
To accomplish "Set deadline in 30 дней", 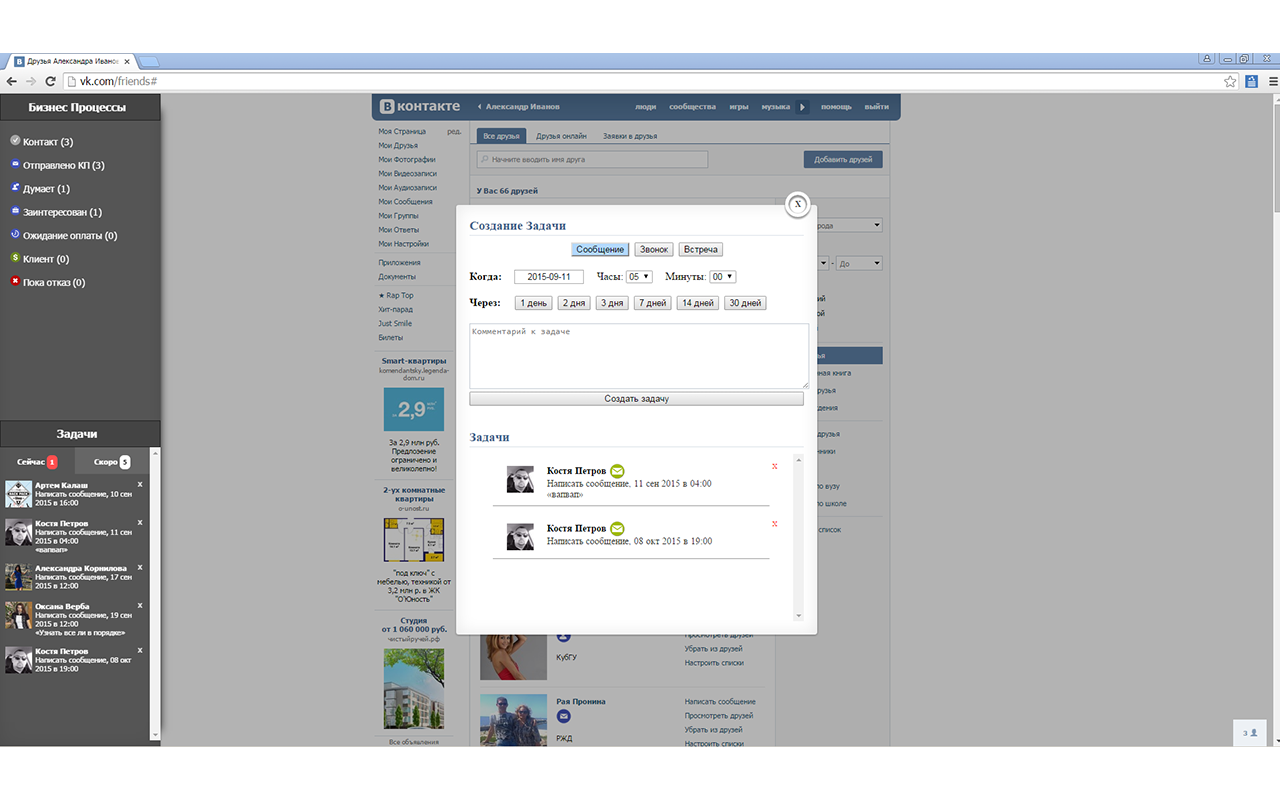I will point(745,303).
